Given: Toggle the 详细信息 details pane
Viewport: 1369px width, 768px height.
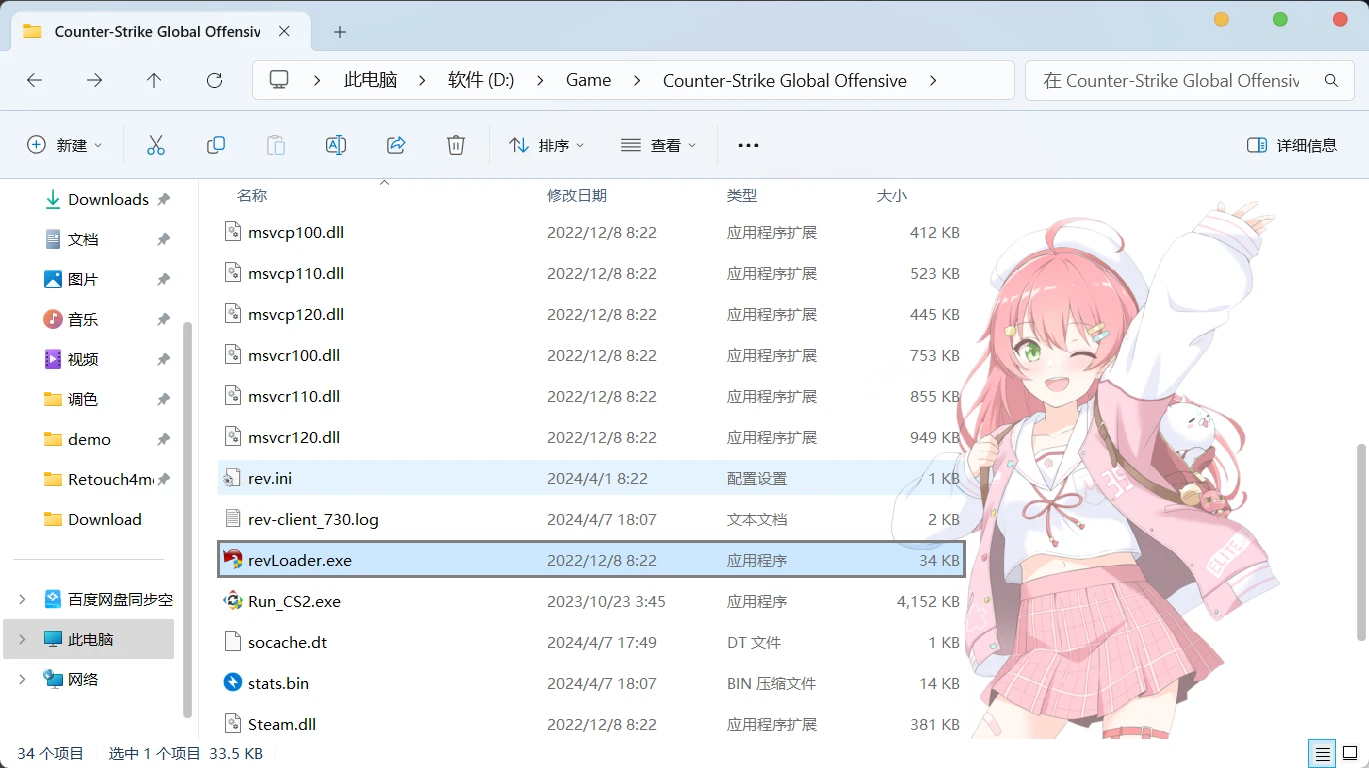Looking at the screenshot, I should [1292, 145].
